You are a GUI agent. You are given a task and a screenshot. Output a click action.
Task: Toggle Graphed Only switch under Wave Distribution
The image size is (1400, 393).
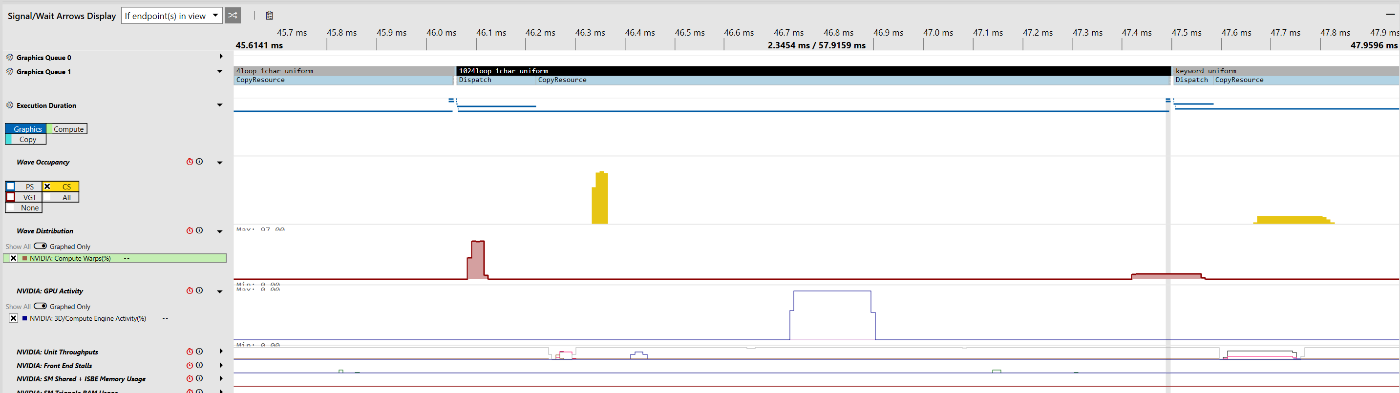[x=40, y=246]
